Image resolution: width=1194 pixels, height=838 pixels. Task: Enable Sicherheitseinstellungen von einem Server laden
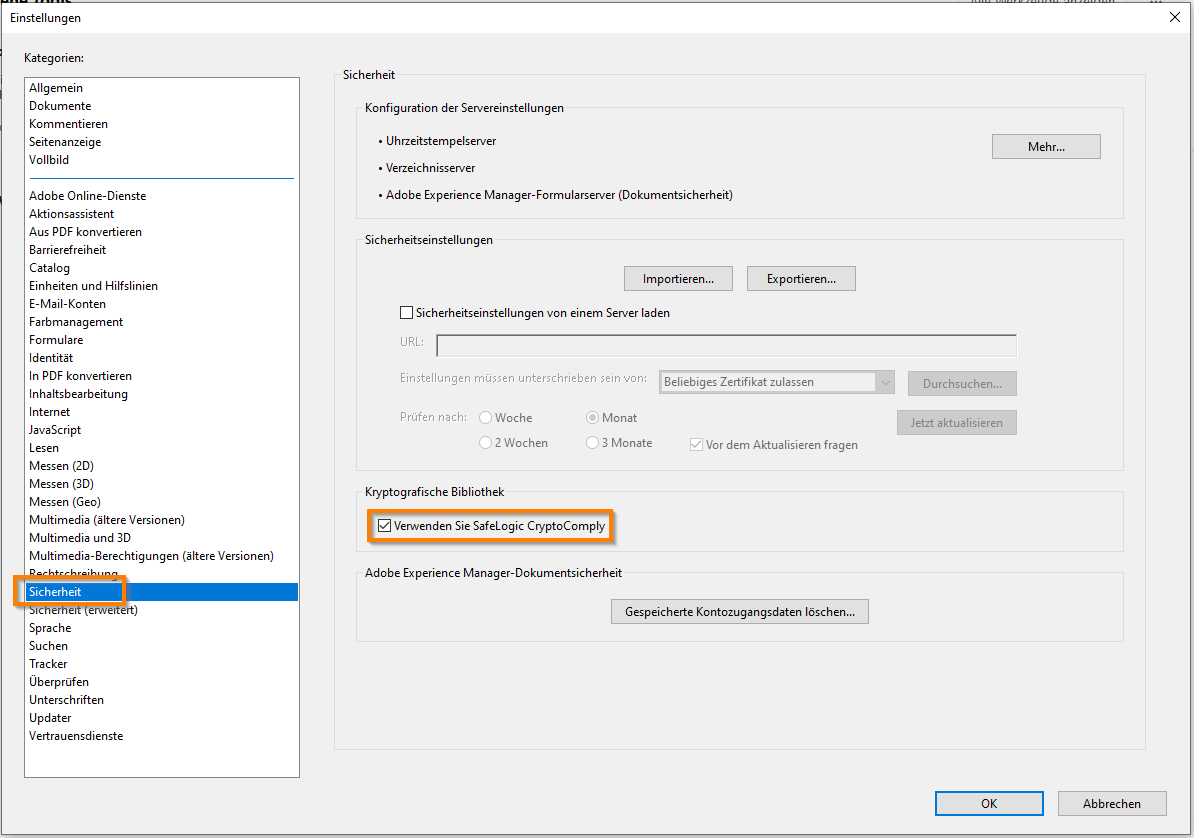pyautogui.click(x=407, y=312)
